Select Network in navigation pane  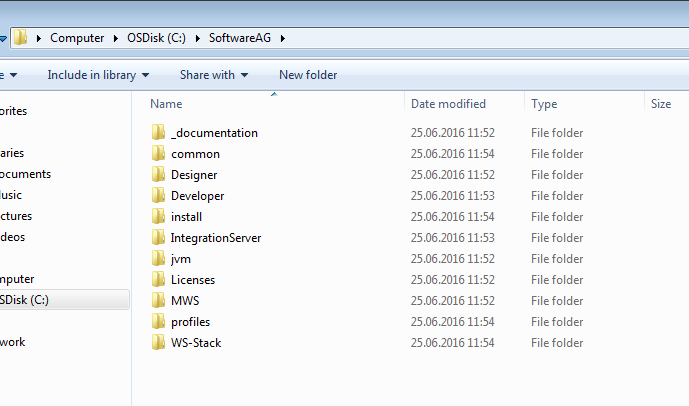(13, 342)
